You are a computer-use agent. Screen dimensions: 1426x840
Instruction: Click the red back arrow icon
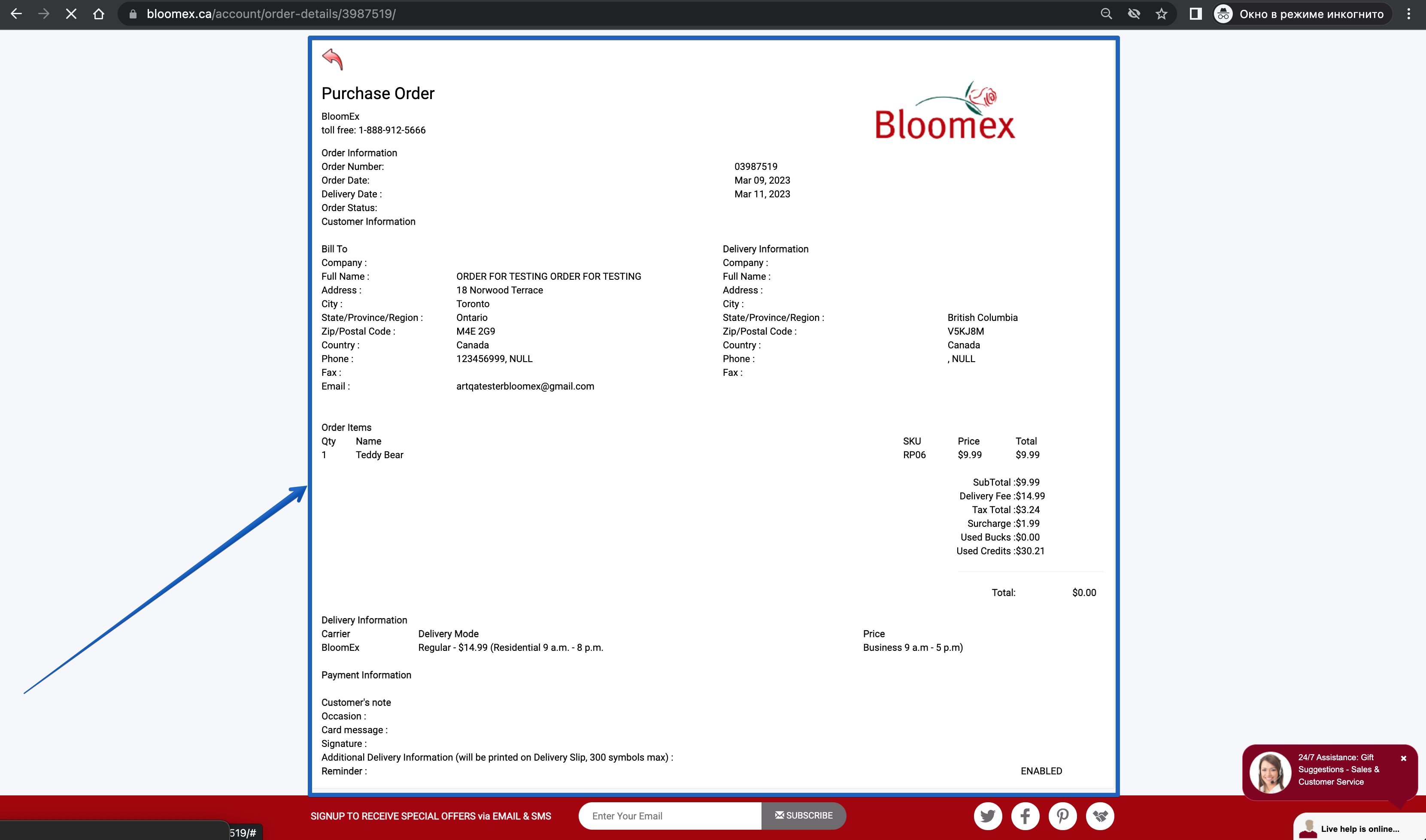(x=332, y=59)
